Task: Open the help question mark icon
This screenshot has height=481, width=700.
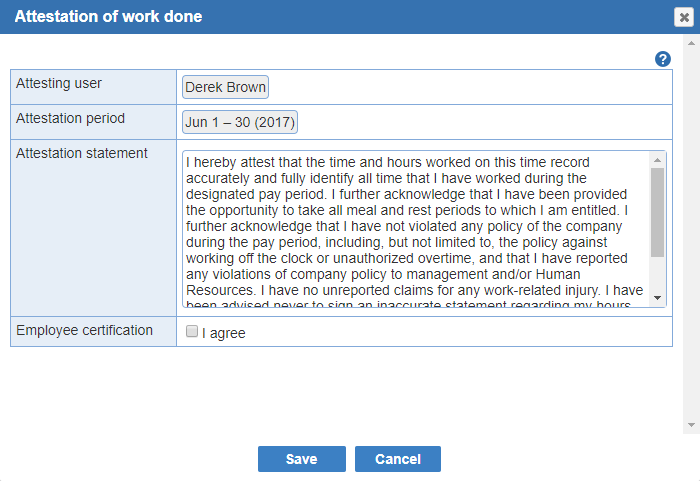Action: click(662, 59)
